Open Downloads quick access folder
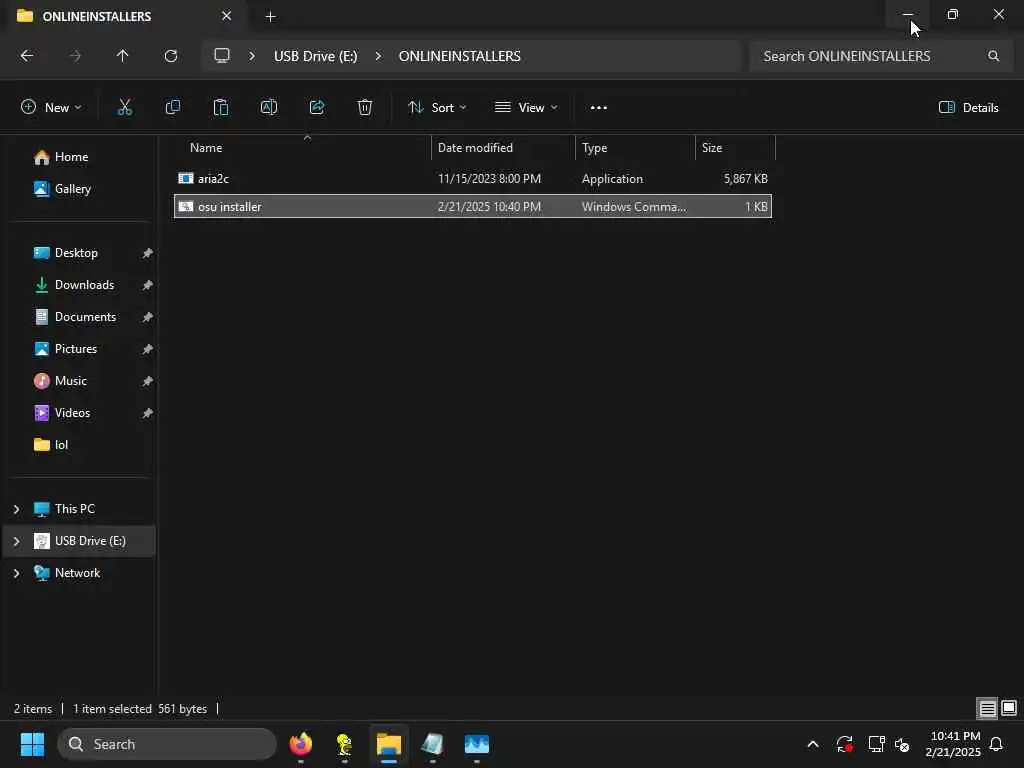The height and width of the screenshot is (768, 1024). pyautogui.click(x=74, y=285)
